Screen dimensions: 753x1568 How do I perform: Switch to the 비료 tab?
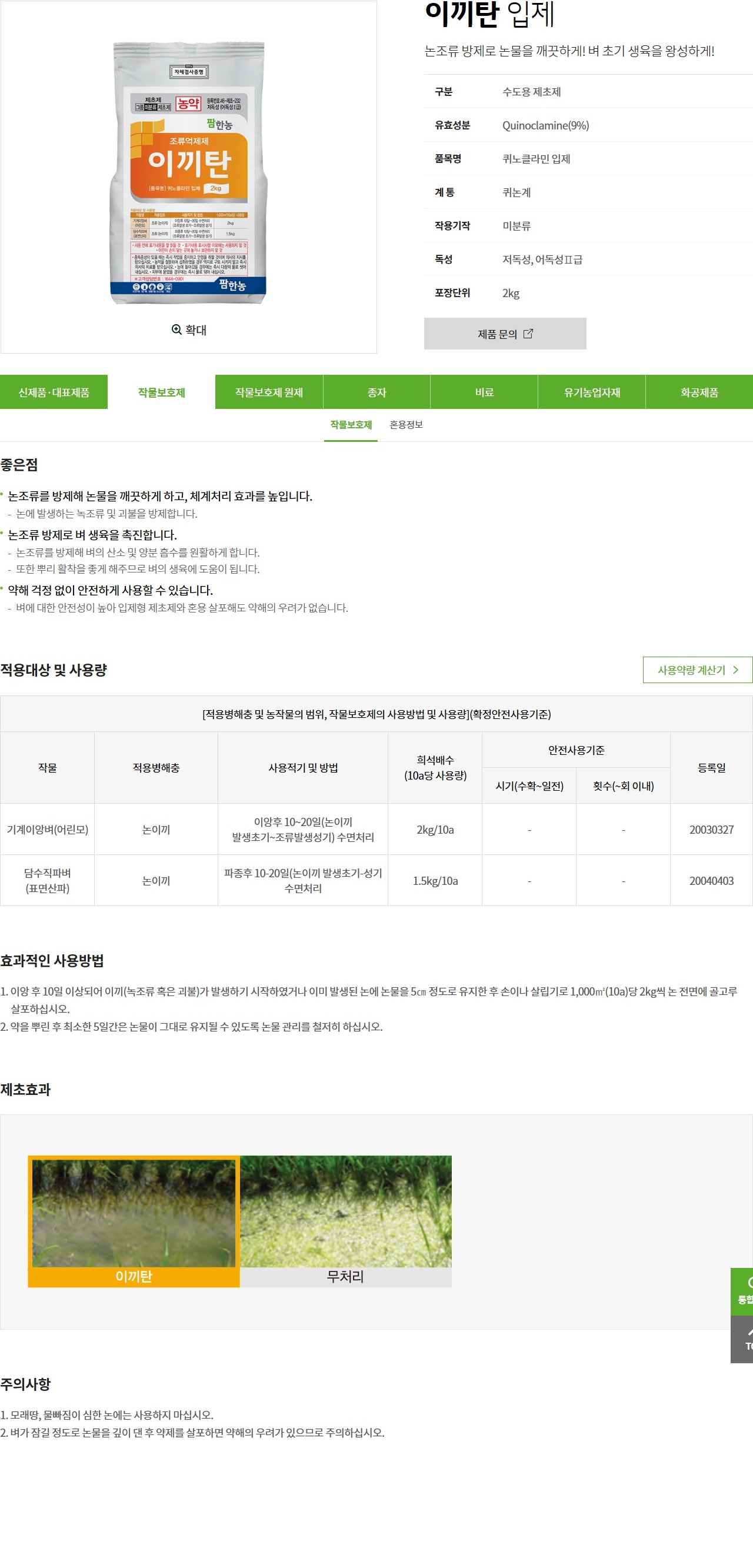(x=485, y=392)
